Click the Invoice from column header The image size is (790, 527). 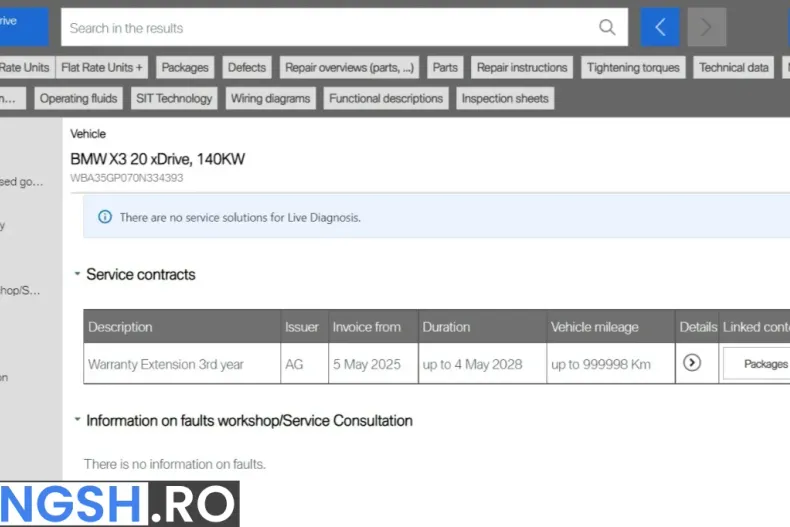pos(373,326)
